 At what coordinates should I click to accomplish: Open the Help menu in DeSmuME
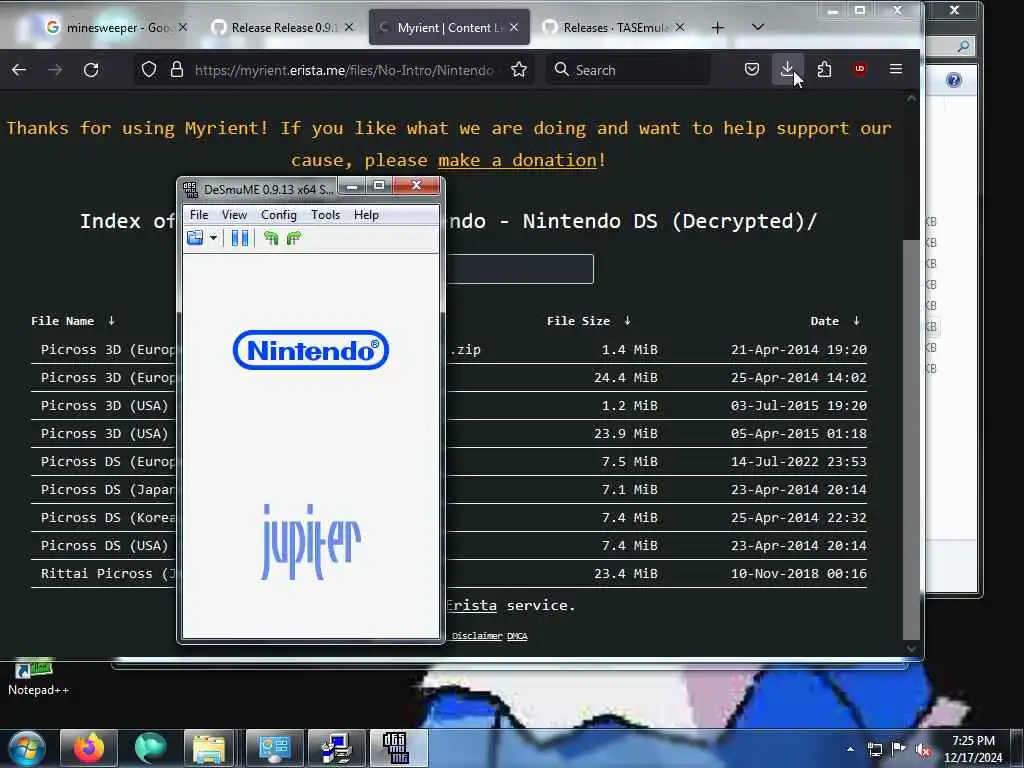[366, 215]
